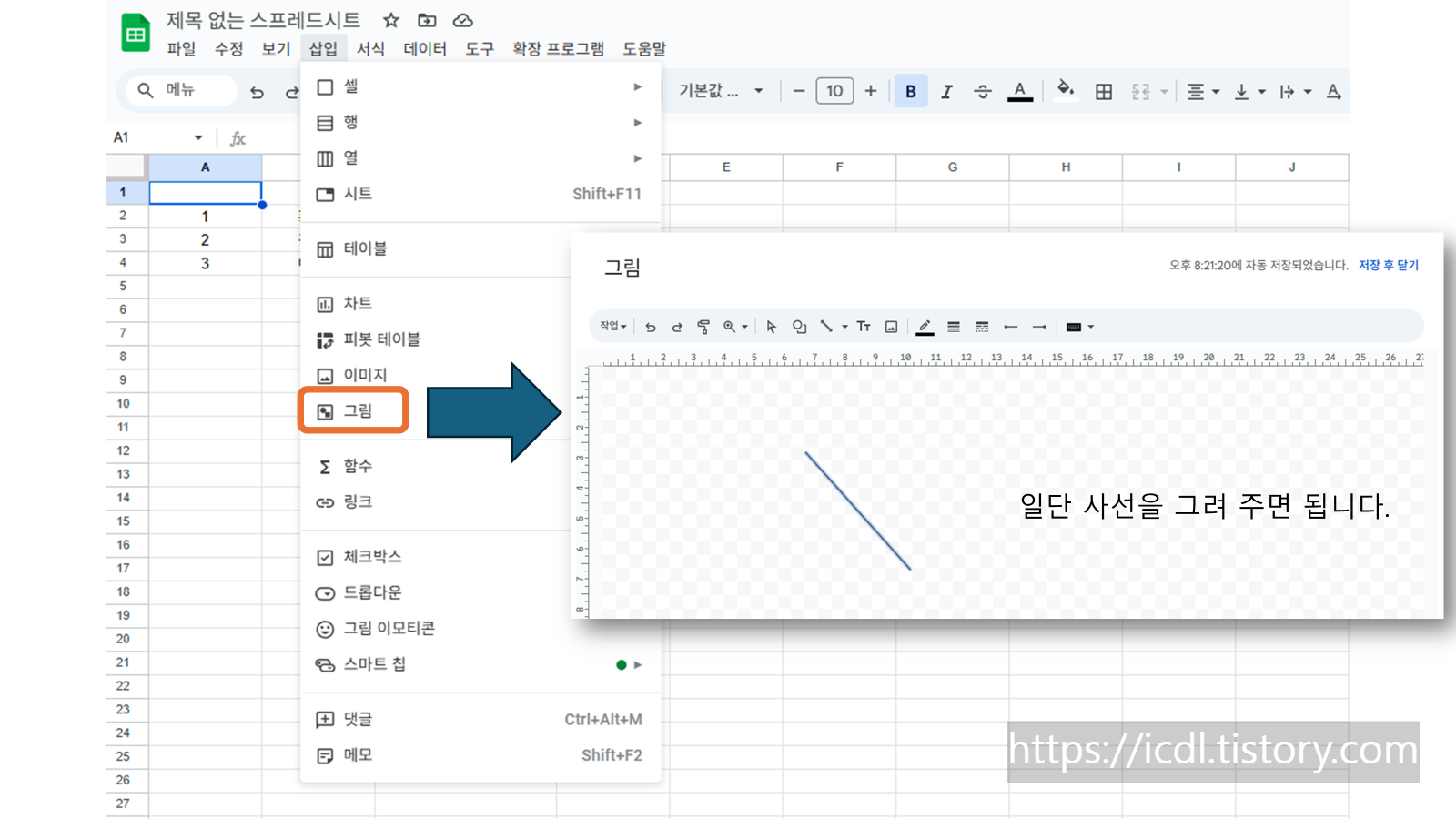1456x819 pixels.
Task: Click the 저장 후 닫기 link
Action: [x=1390, y=265]
